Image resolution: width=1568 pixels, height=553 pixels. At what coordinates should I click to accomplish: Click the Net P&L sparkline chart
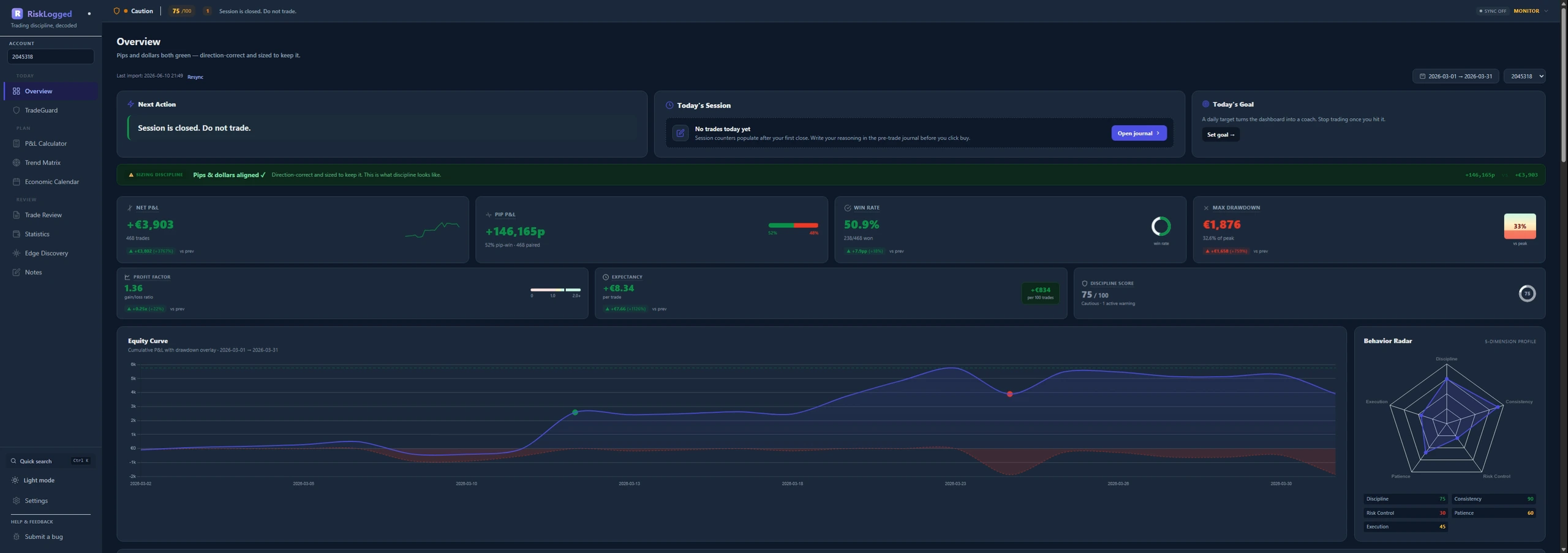coord(432,230)
